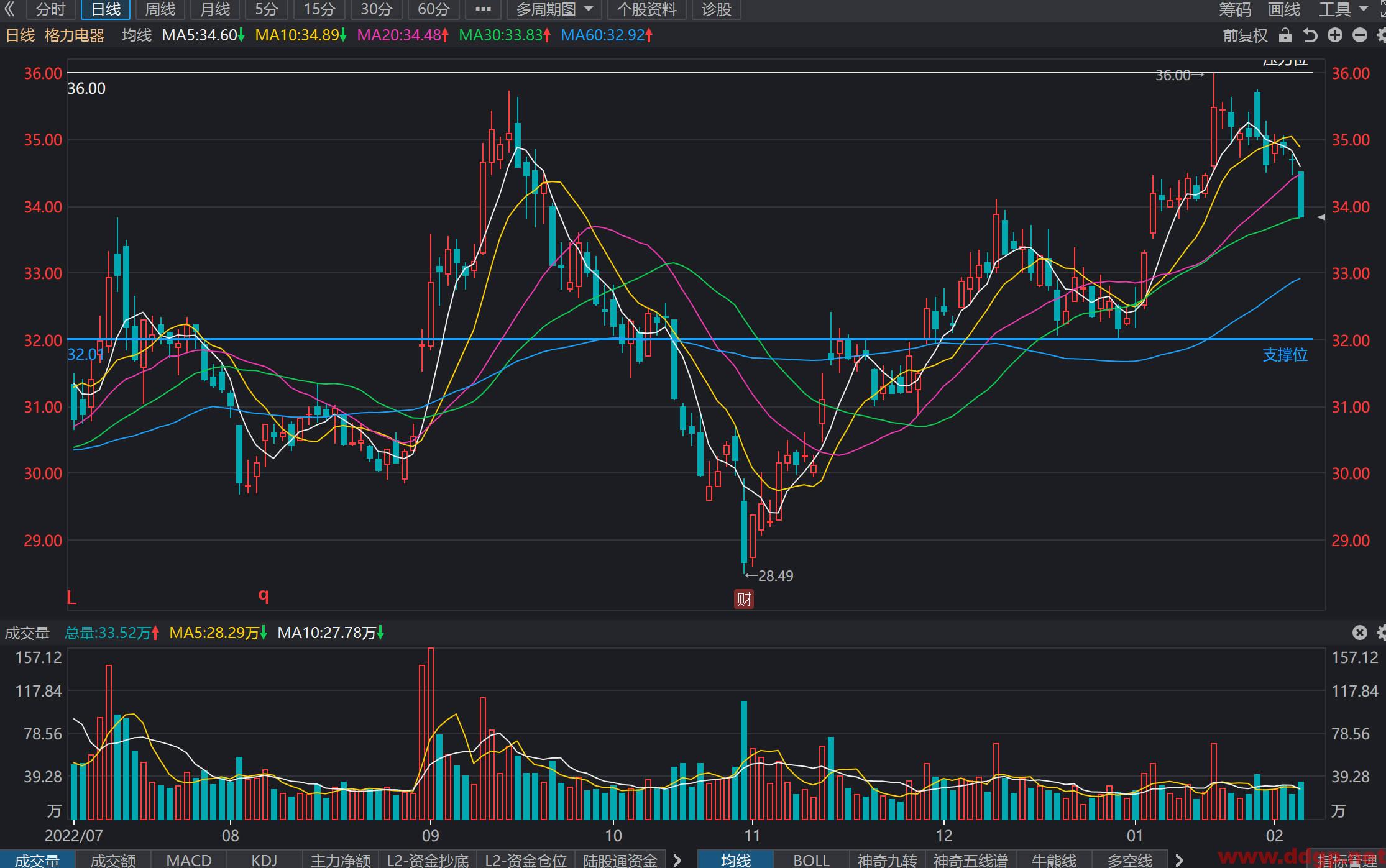This screenshot has height=868, width=1386.
Task: Activate 画线 drawing tools
Action: (x=1284, y=9)
